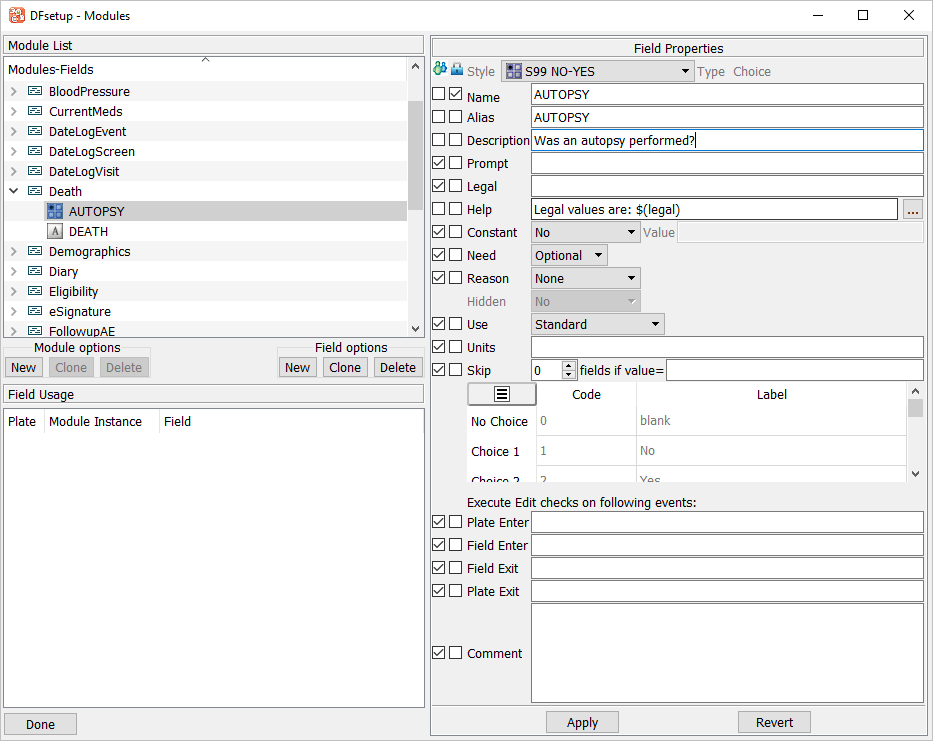933x741 pixels.
Task: Click the BloodPressure module icon
Action: [35, 91]
